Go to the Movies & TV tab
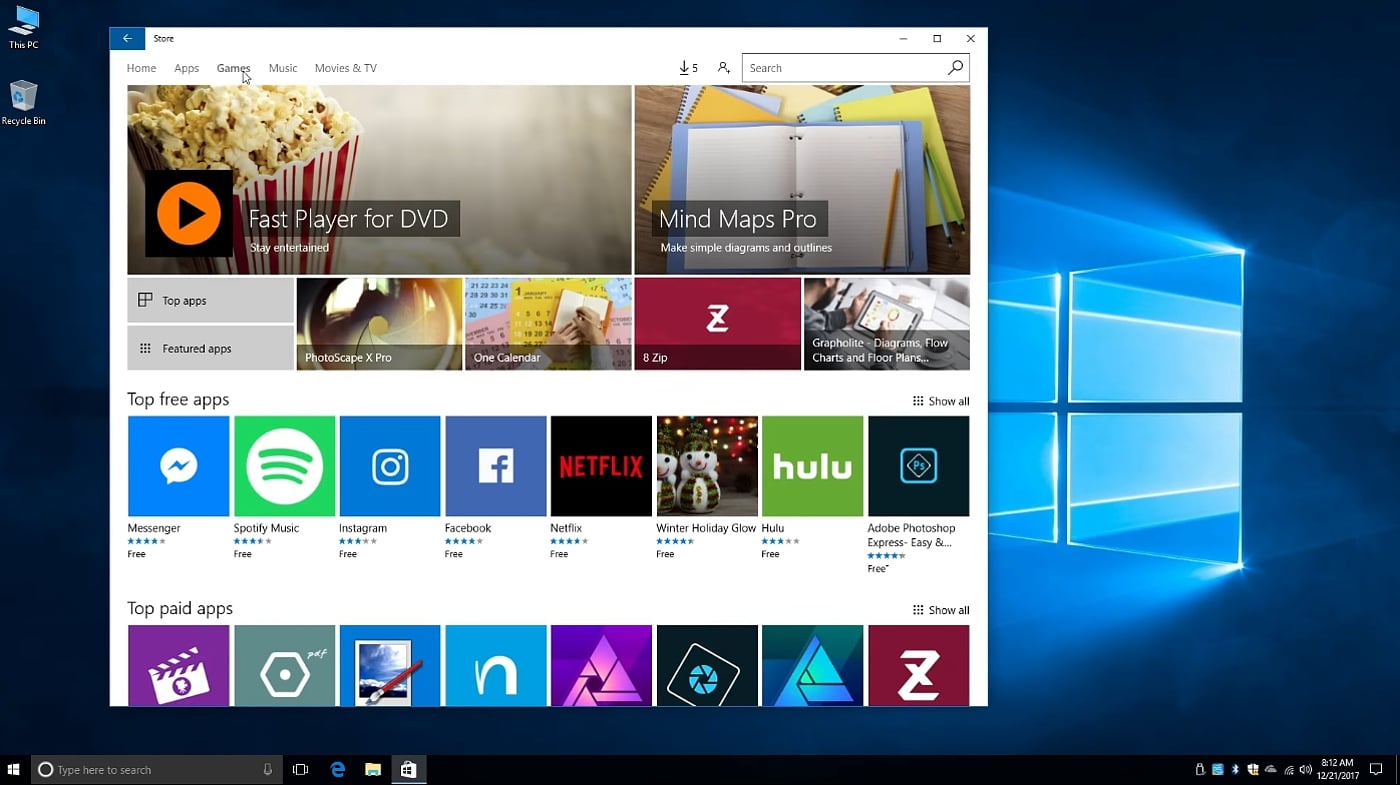This screenshot has height=785, width=1400. pos(345,68)
